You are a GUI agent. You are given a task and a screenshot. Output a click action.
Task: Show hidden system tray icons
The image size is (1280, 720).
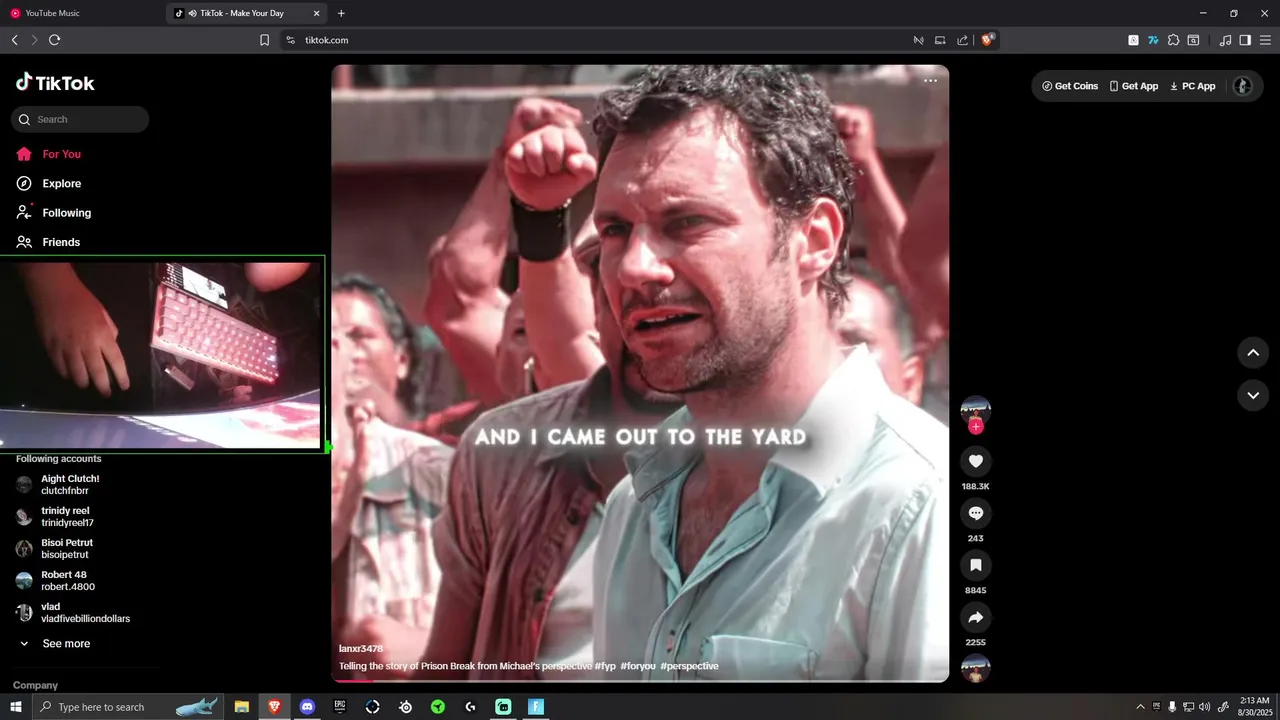1140,707
